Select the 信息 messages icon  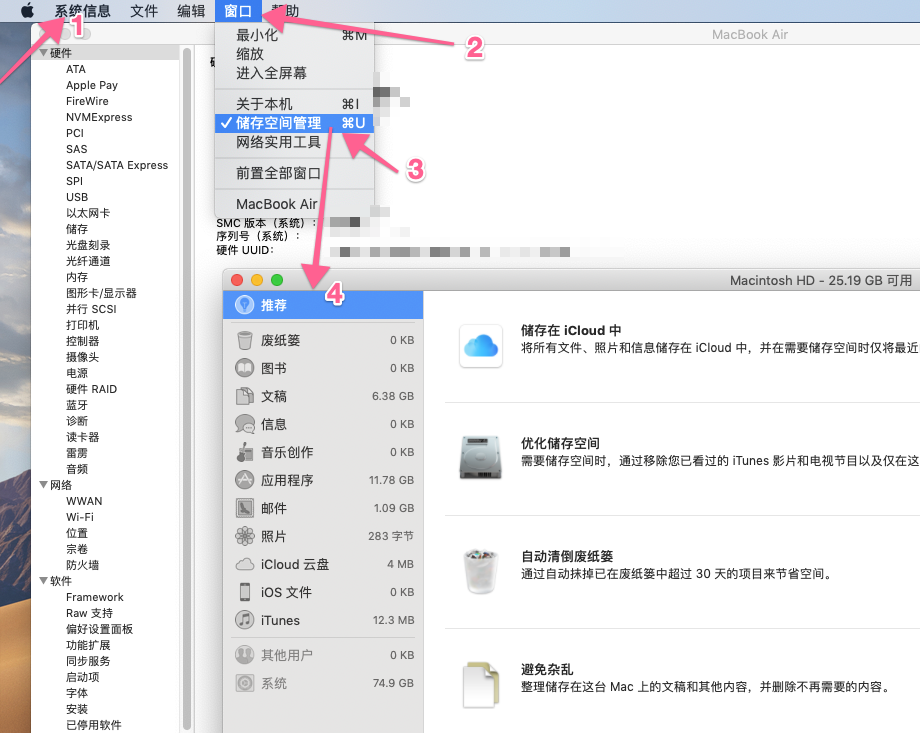[x=245, y=424]
